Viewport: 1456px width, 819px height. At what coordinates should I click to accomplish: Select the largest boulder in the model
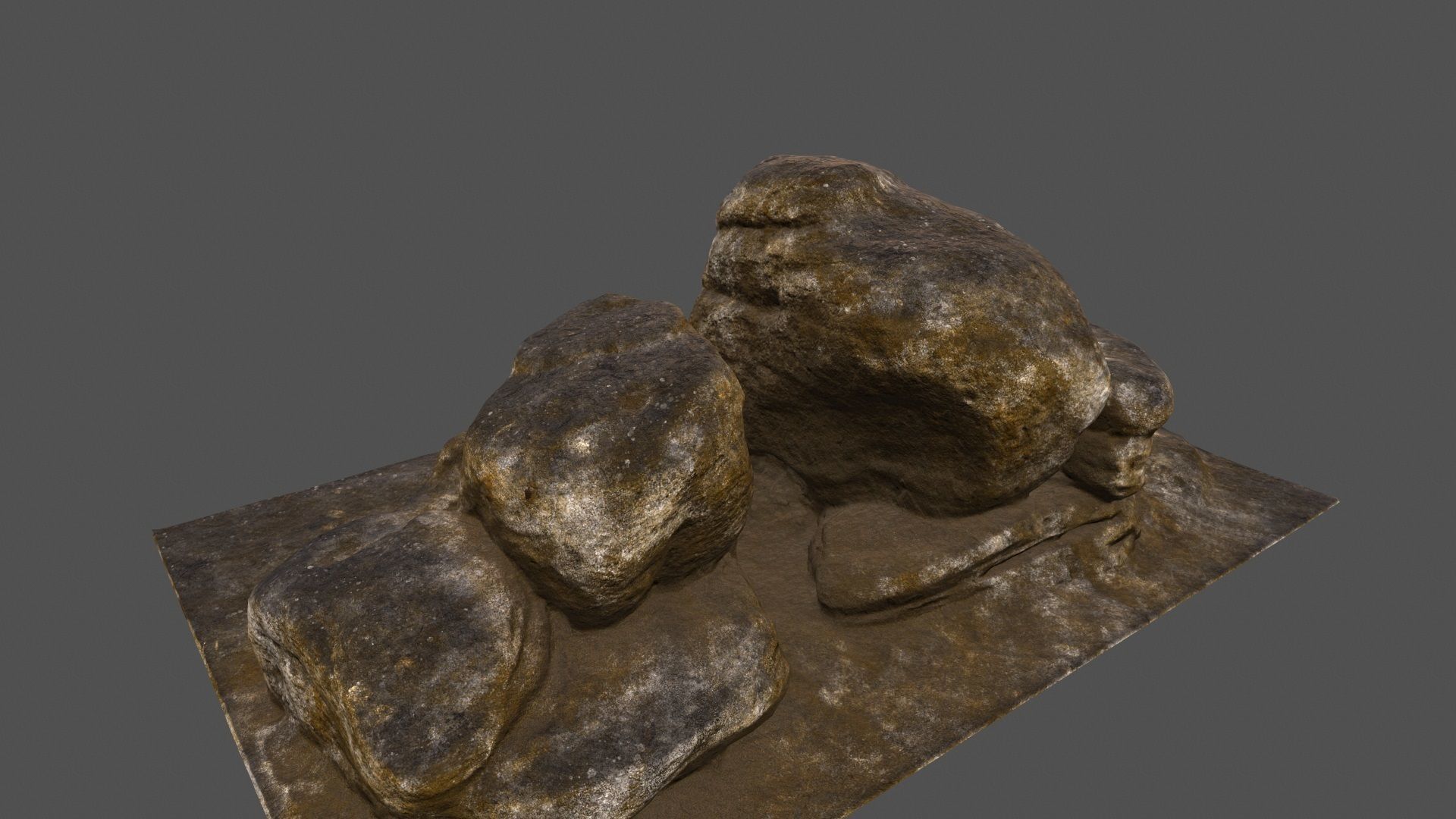tap(902, 334)
